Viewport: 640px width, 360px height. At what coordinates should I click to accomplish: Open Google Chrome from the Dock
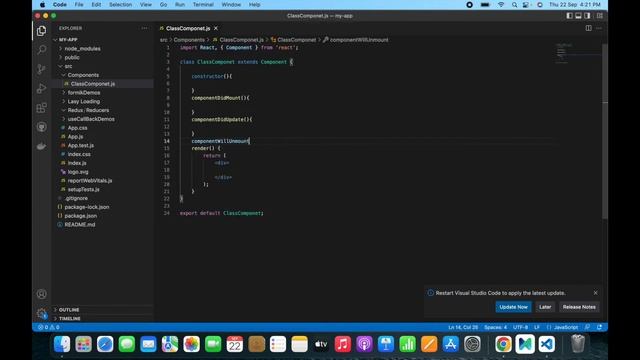pyautogui.click(x=503, y=344)
